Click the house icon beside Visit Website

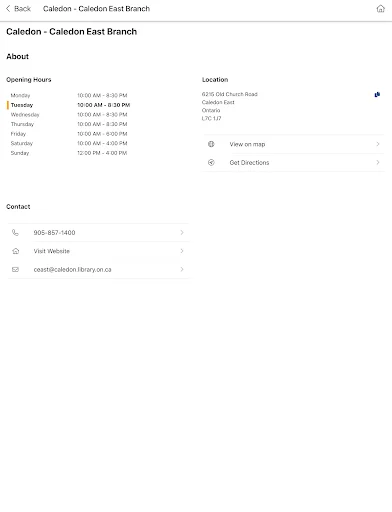coord(15,251)
